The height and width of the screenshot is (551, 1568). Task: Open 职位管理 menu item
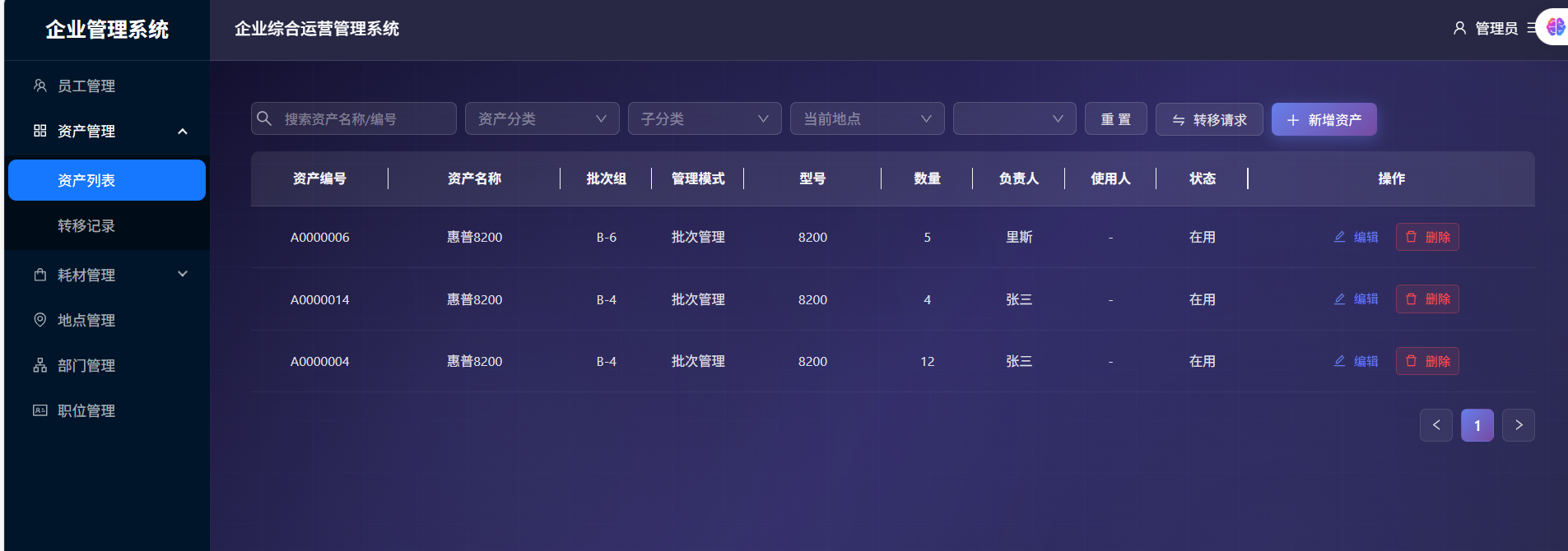pos(107,410)
